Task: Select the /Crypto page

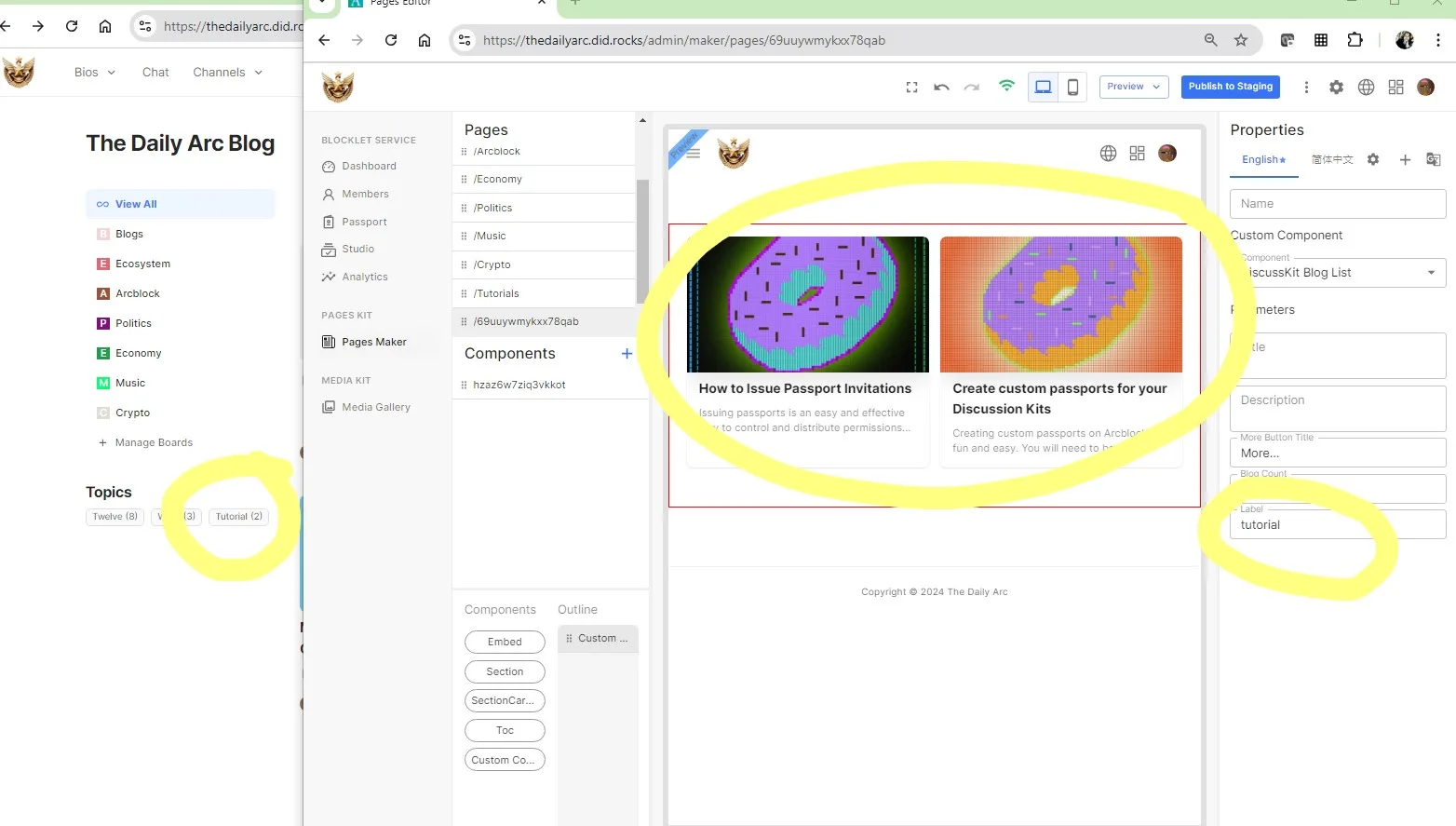Action: click(x=544, y=265)
